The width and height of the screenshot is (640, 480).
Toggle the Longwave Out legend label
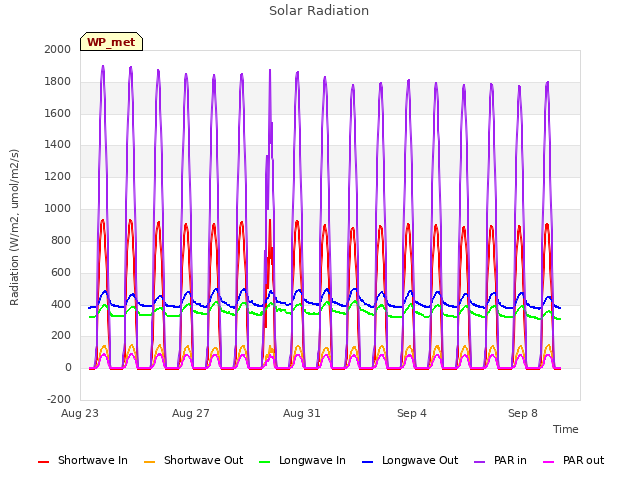click(x=420, y=460)
